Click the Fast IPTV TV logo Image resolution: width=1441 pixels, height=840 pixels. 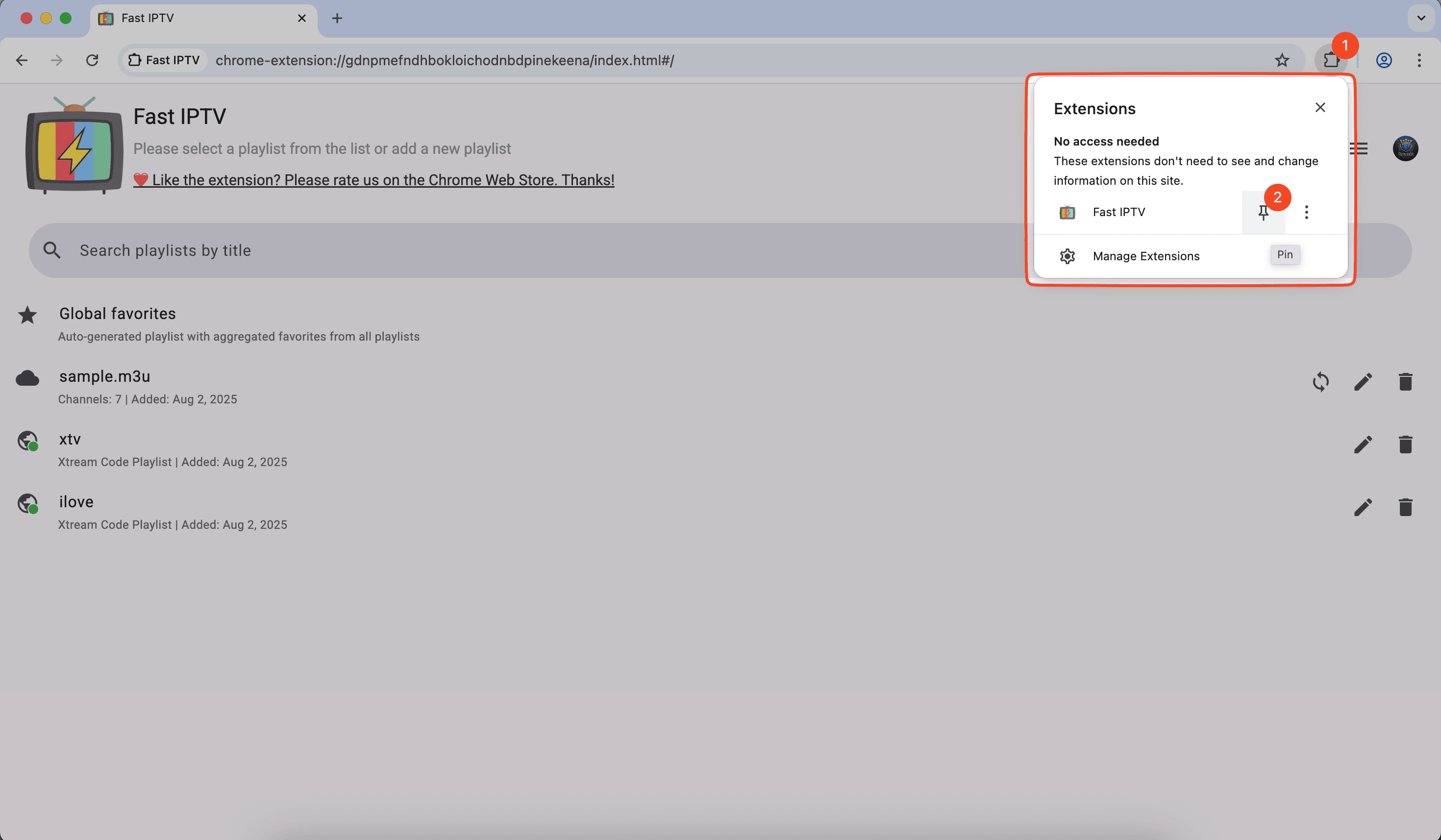75,146
